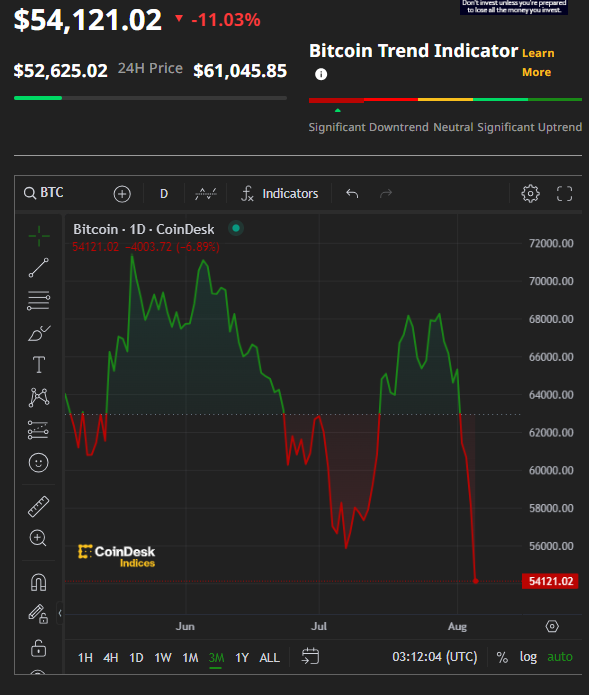Click the 24H high $61,045.85

pos(240,71)
